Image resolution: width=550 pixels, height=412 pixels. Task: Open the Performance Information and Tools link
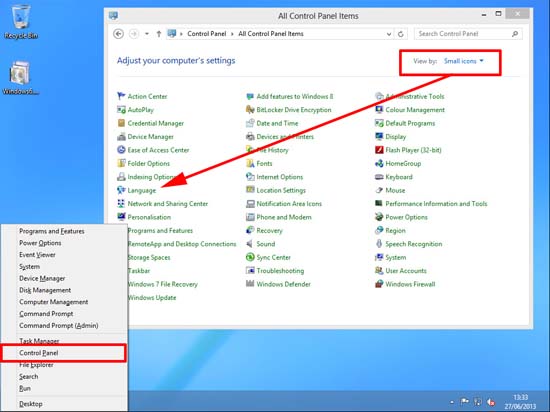coord(436,204)
